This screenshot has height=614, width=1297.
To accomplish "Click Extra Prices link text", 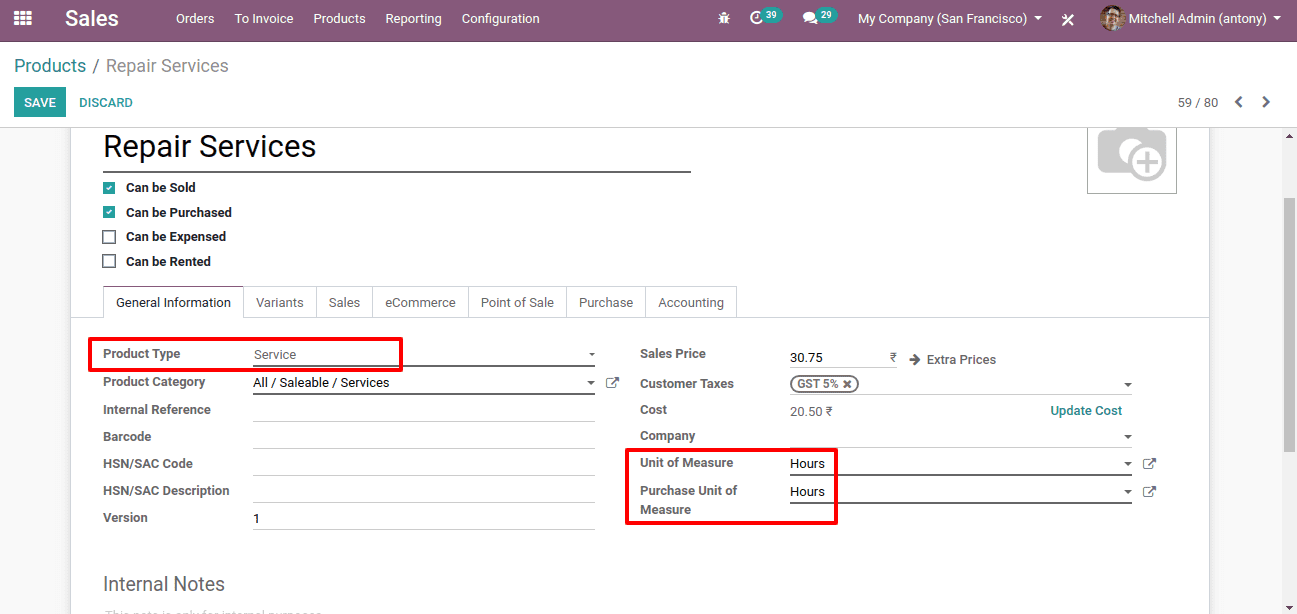I will point(961,360).
